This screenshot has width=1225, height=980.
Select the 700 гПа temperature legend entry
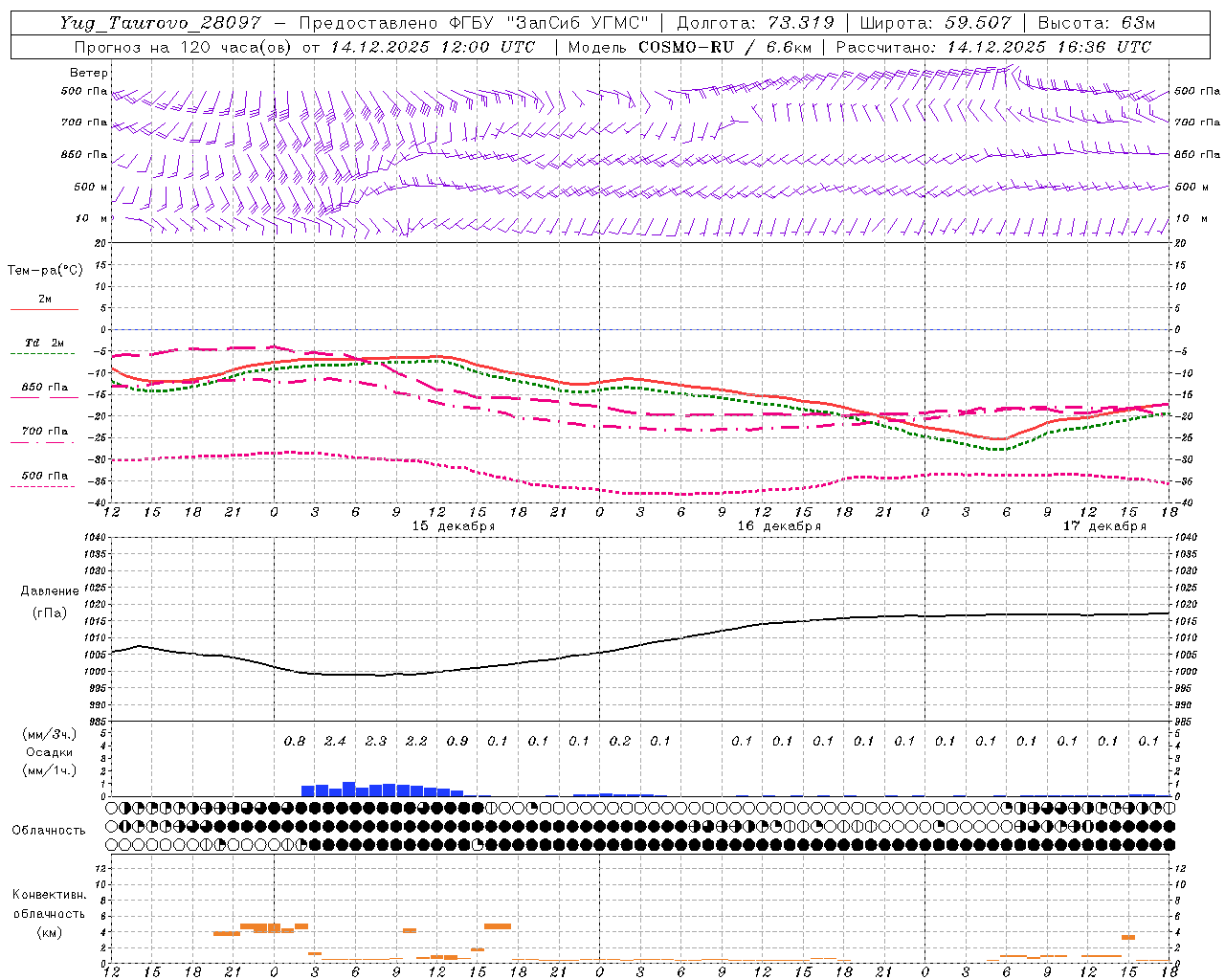click(x=45, y=432)
